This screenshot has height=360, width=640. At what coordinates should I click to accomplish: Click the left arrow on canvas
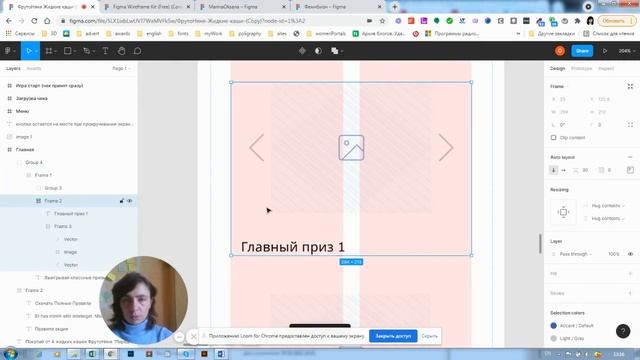coord(257,147)
